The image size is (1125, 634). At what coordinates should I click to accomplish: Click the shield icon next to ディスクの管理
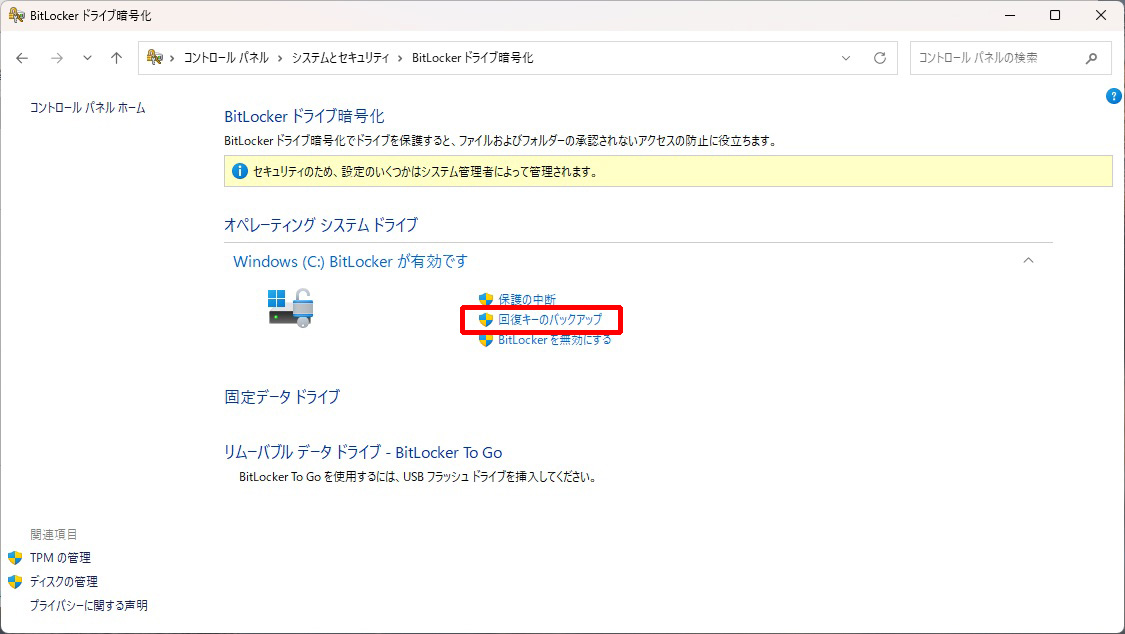coord(15,582)
